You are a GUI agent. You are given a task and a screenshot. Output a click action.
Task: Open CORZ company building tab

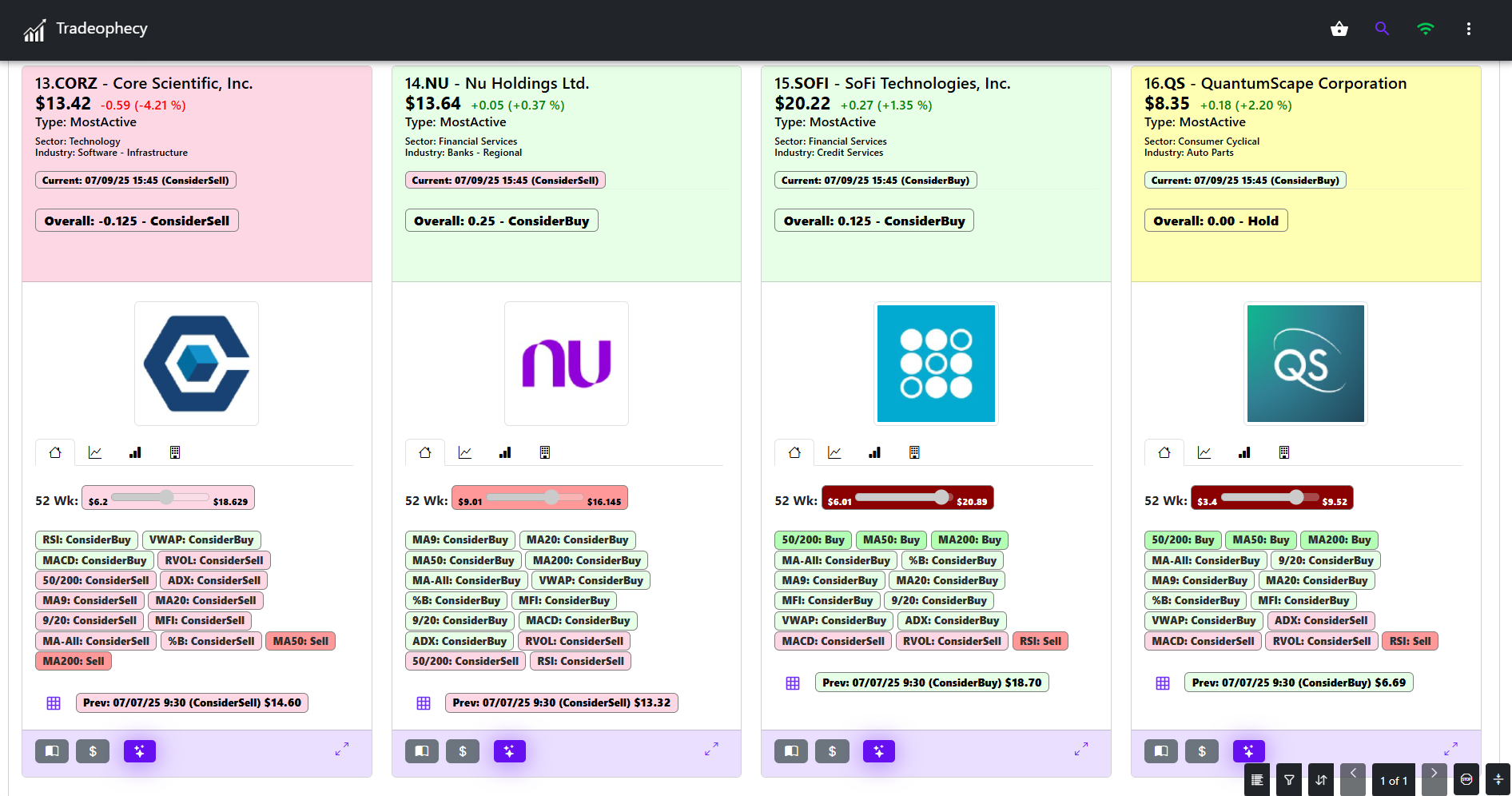[x=175, y=452]
